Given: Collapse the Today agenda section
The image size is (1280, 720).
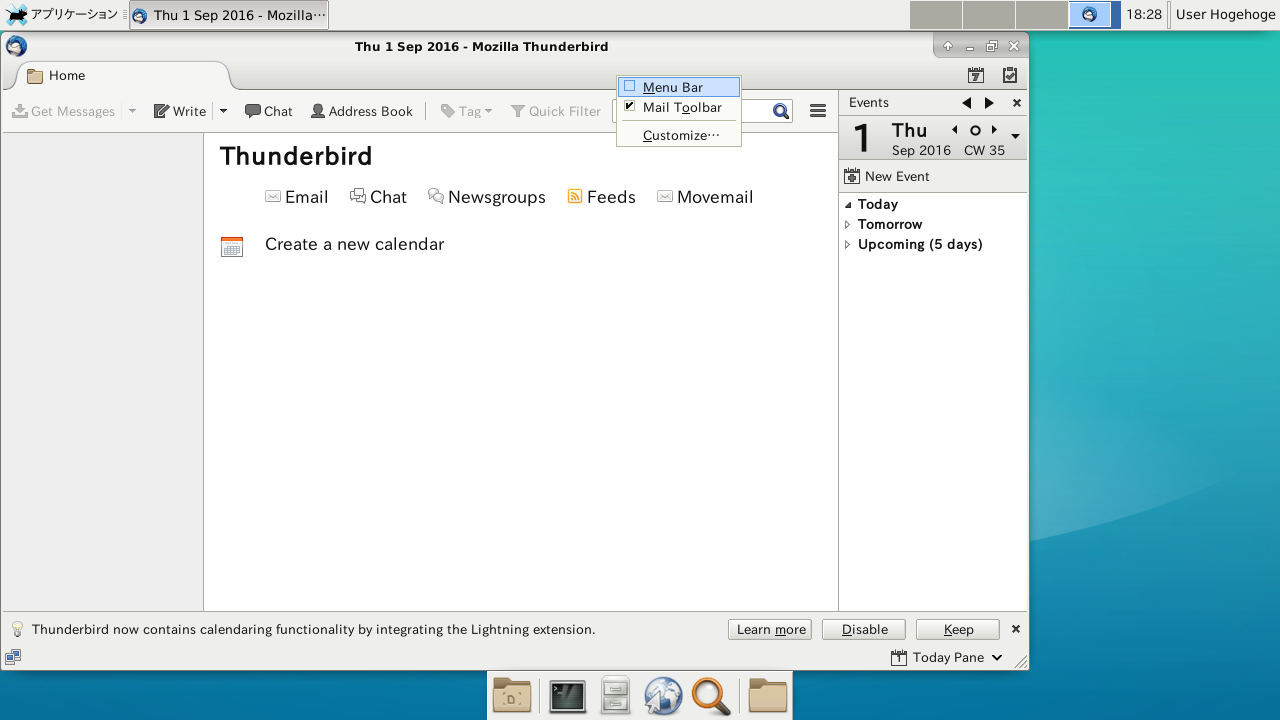Looking at the screenshot, I should (848, 205).
